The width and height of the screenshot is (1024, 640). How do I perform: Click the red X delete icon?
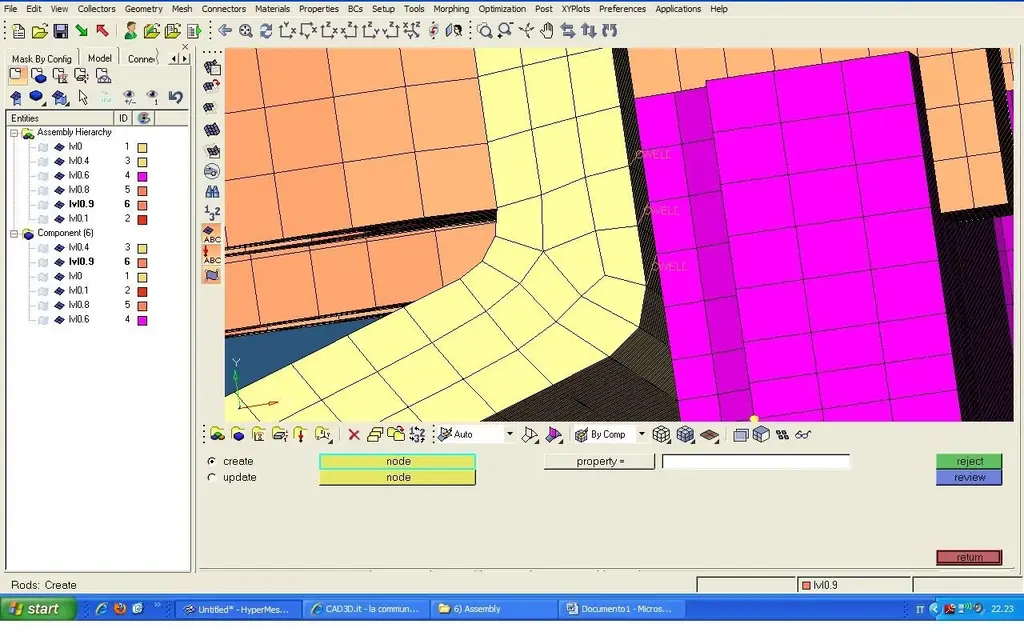coord(354,435)
